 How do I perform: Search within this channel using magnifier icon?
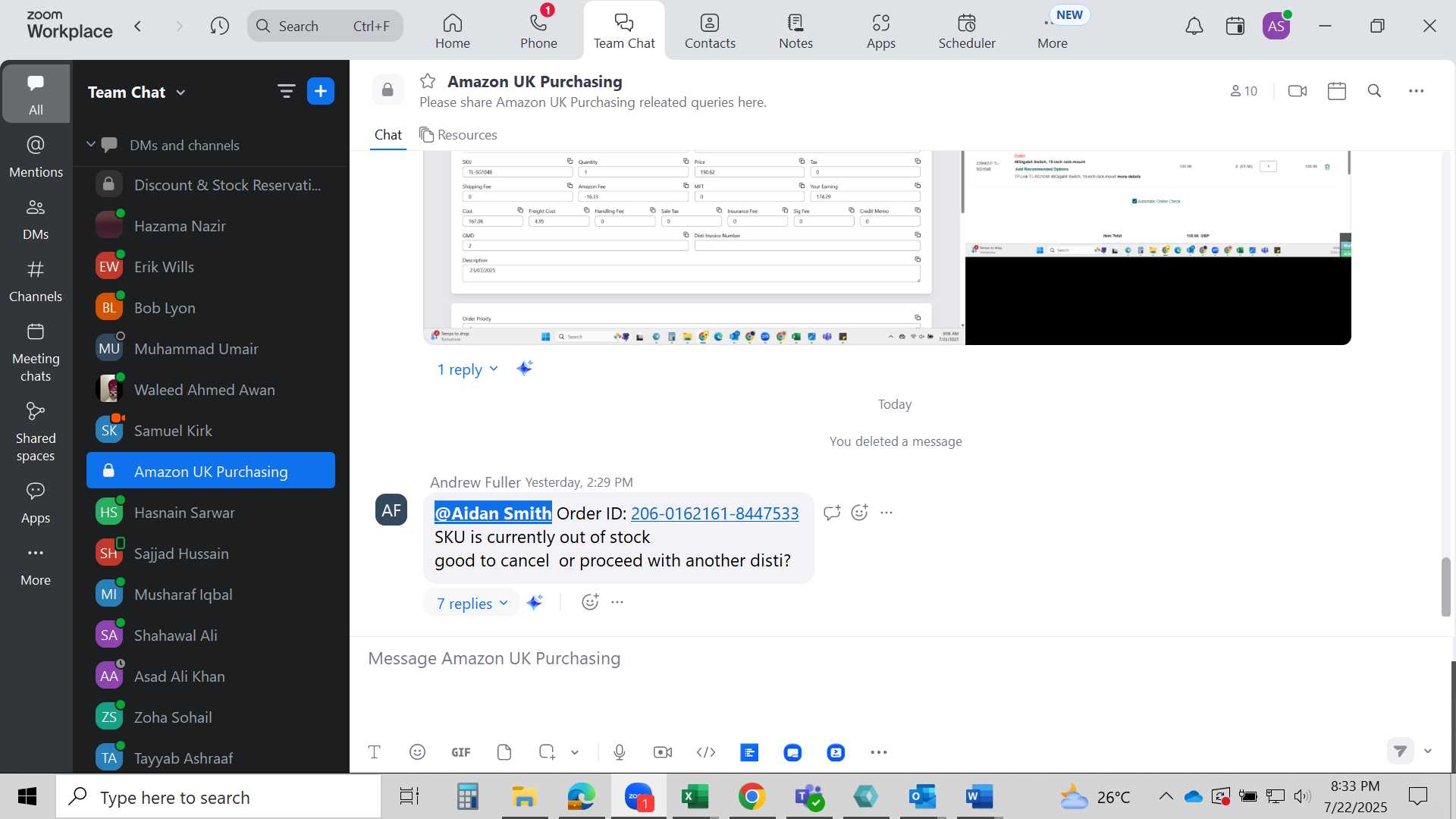pyautogui.click(x=1374, y=91)
